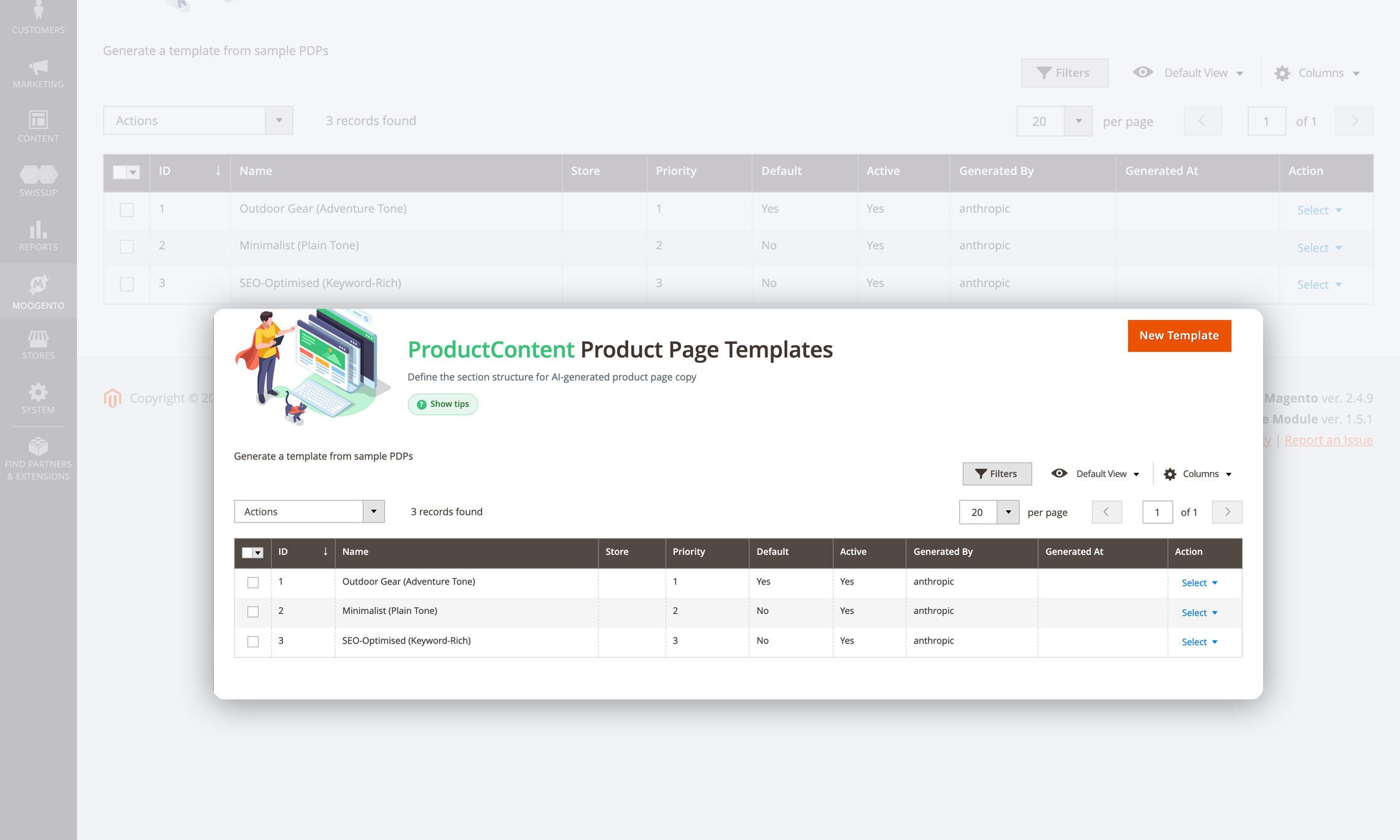Click the green Show tips button
Viewport: 1400px width, 840px height.
(443, 404)
